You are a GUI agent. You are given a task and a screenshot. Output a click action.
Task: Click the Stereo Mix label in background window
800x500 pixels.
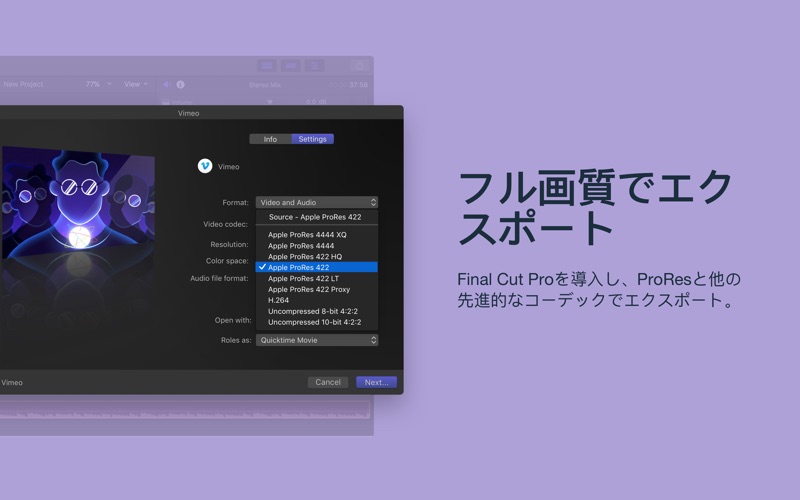265,85
